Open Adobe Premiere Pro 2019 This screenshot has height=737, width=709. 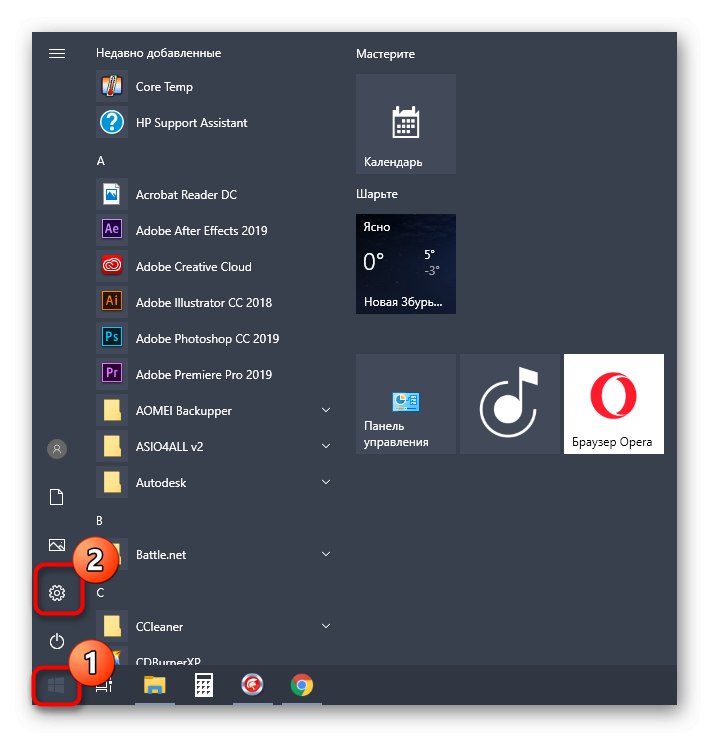point(214,375)
